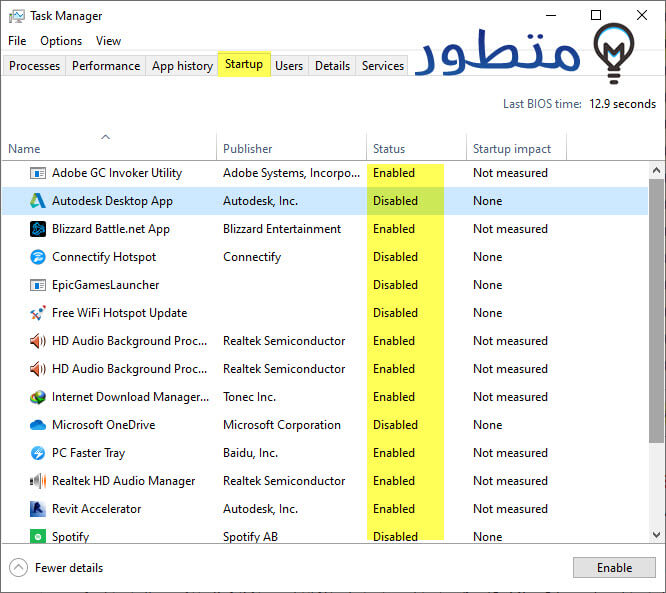Click publisher Connectify cell

252,257
